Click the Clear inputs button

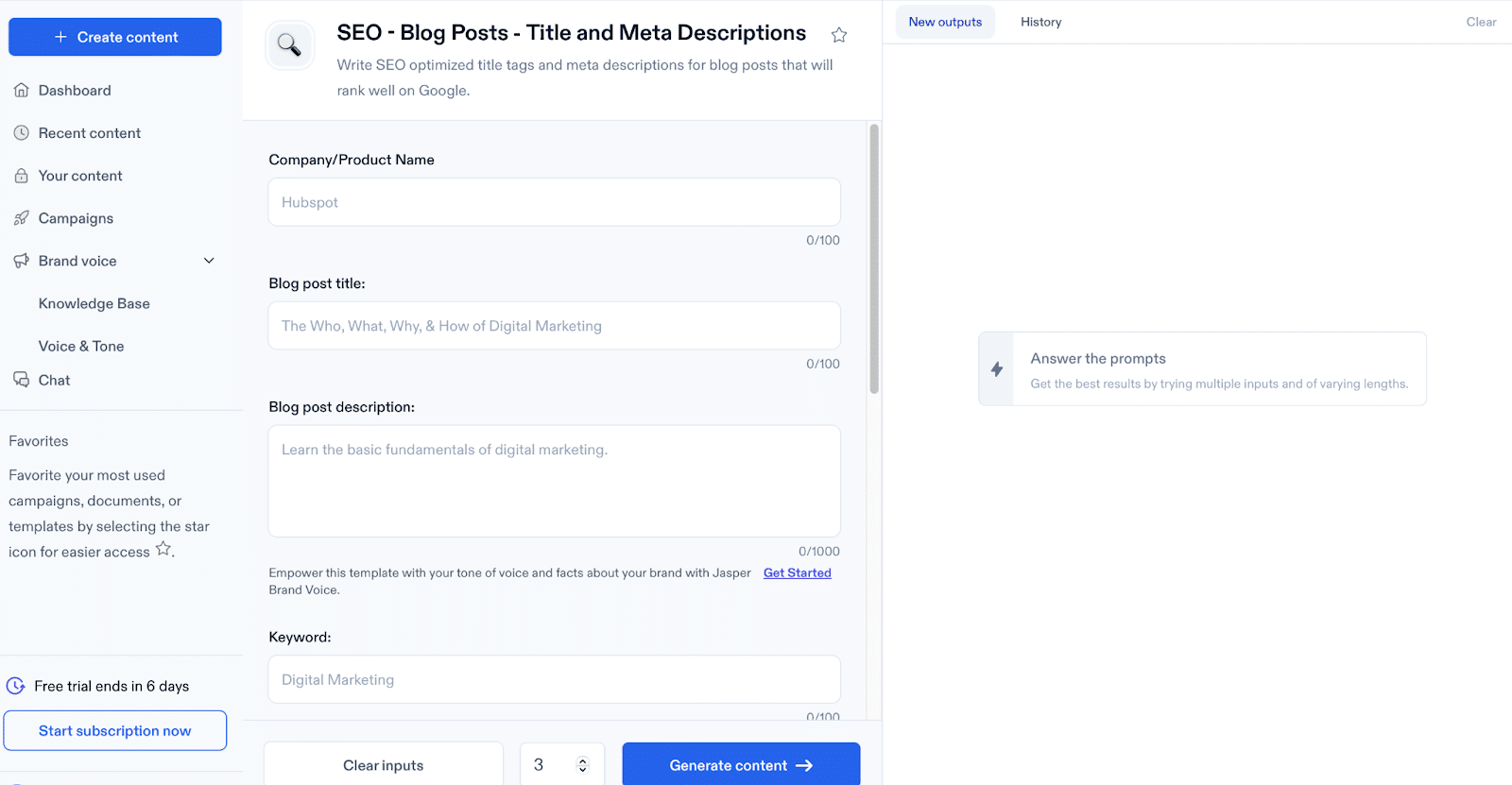[384, 765]
